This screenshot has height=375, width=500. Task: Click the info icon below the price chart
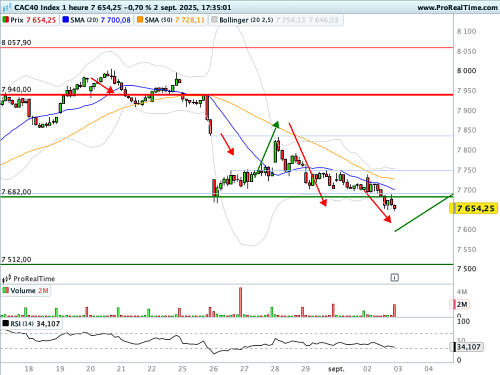click(395, 277)
